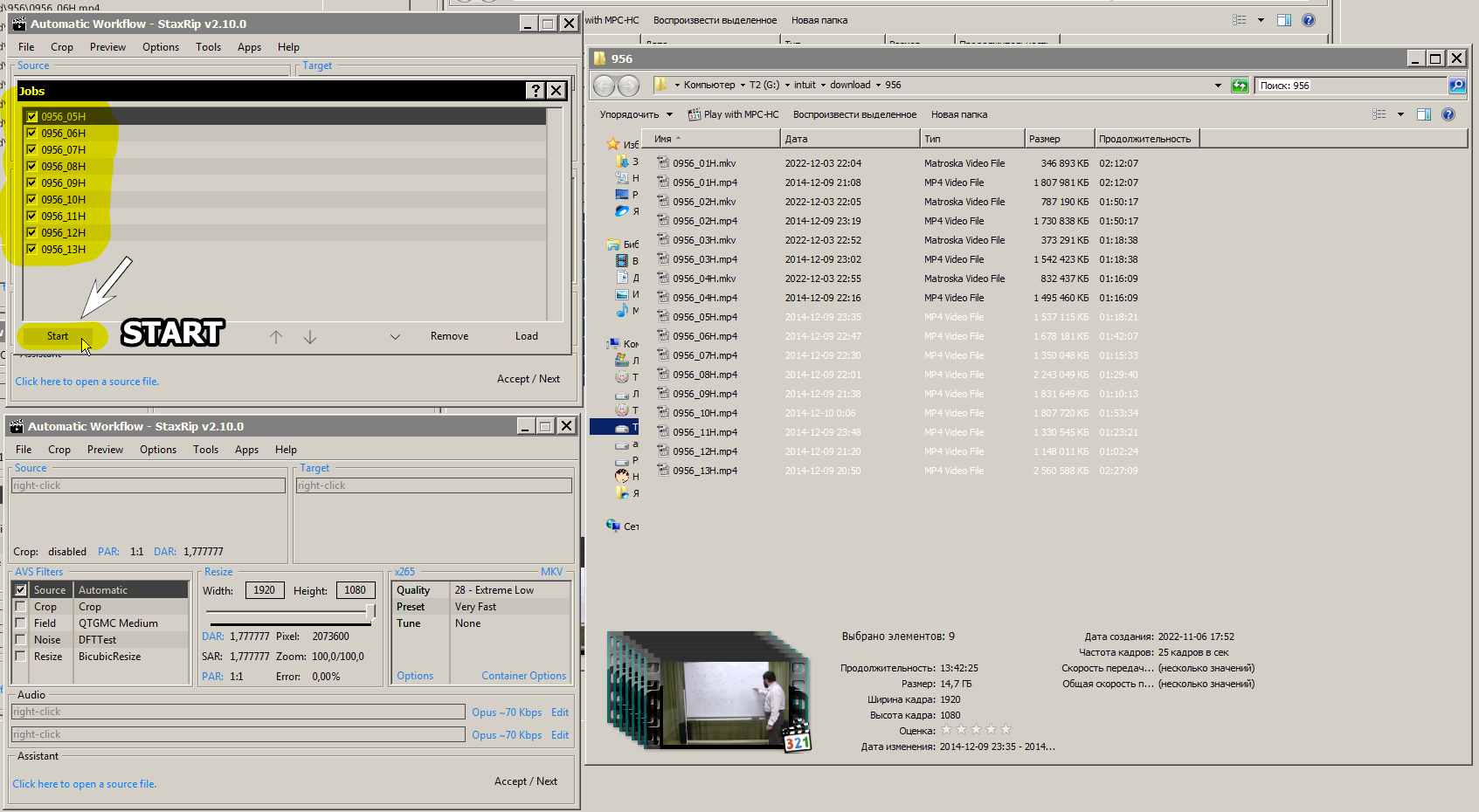Enable the Crop AVS filter checkbox

(x=20, y=607)
